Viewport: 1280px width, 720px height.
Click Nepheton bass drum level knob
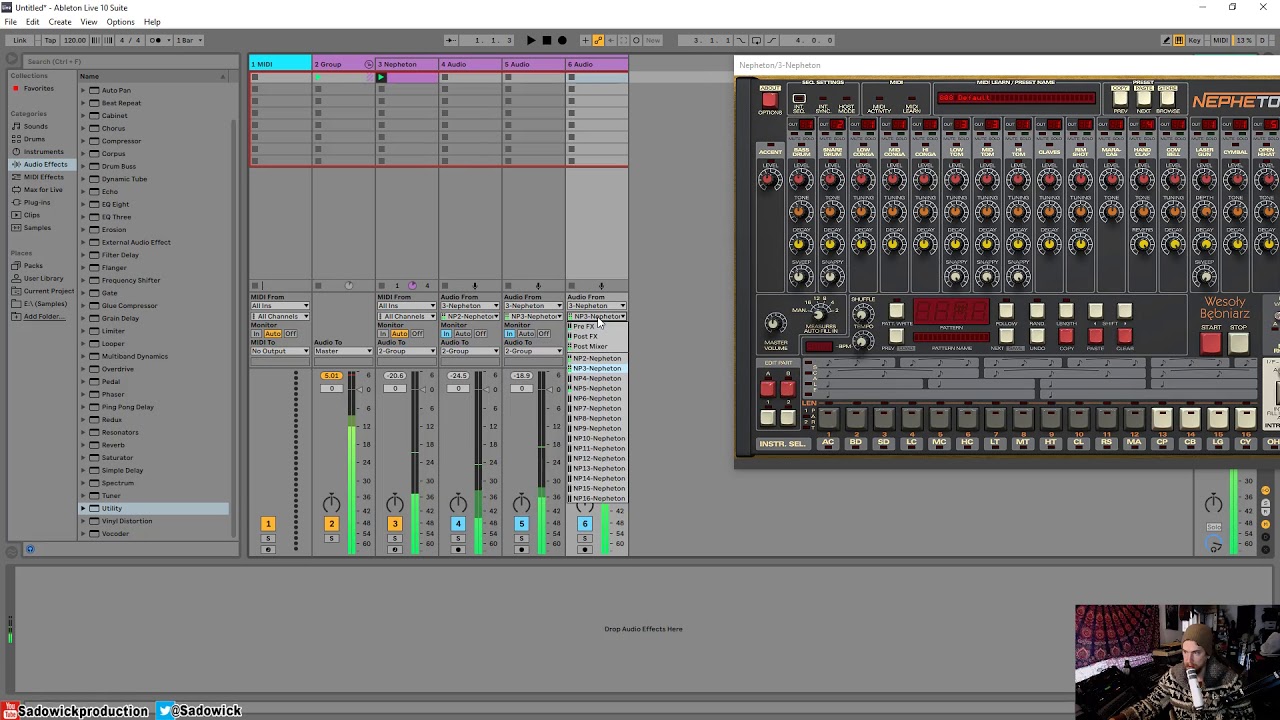[x=801, y=179]
